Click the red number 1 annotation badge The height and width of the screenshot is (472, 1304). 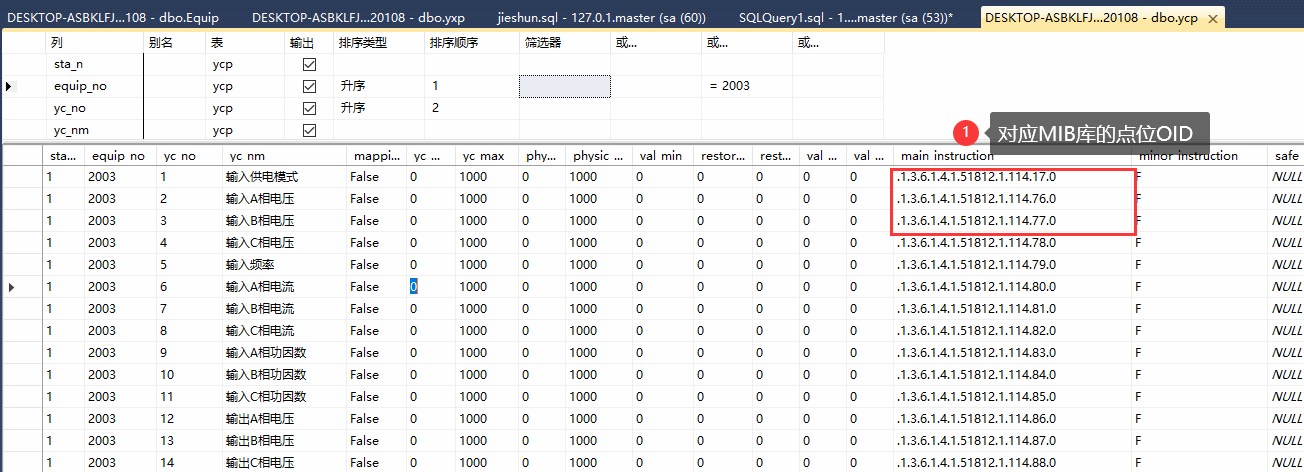click(x=967, y=132)
